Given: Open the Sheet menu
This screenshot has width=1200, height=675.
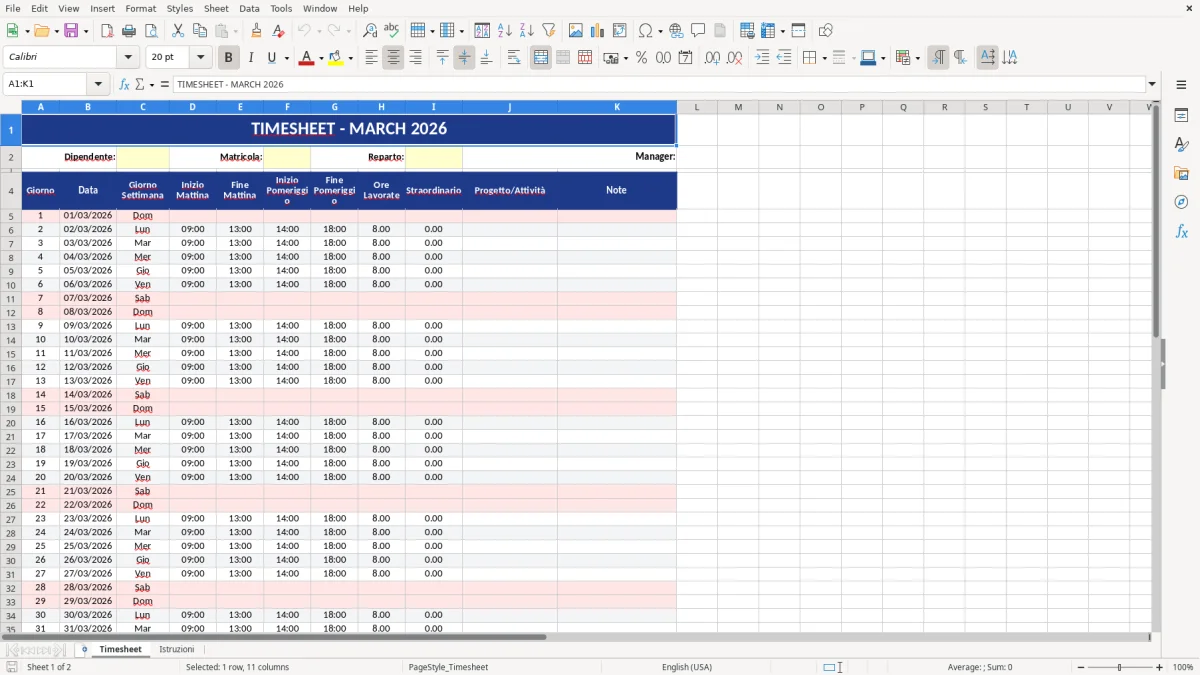Looking at the screenshot, I should [x=216, y=8].
